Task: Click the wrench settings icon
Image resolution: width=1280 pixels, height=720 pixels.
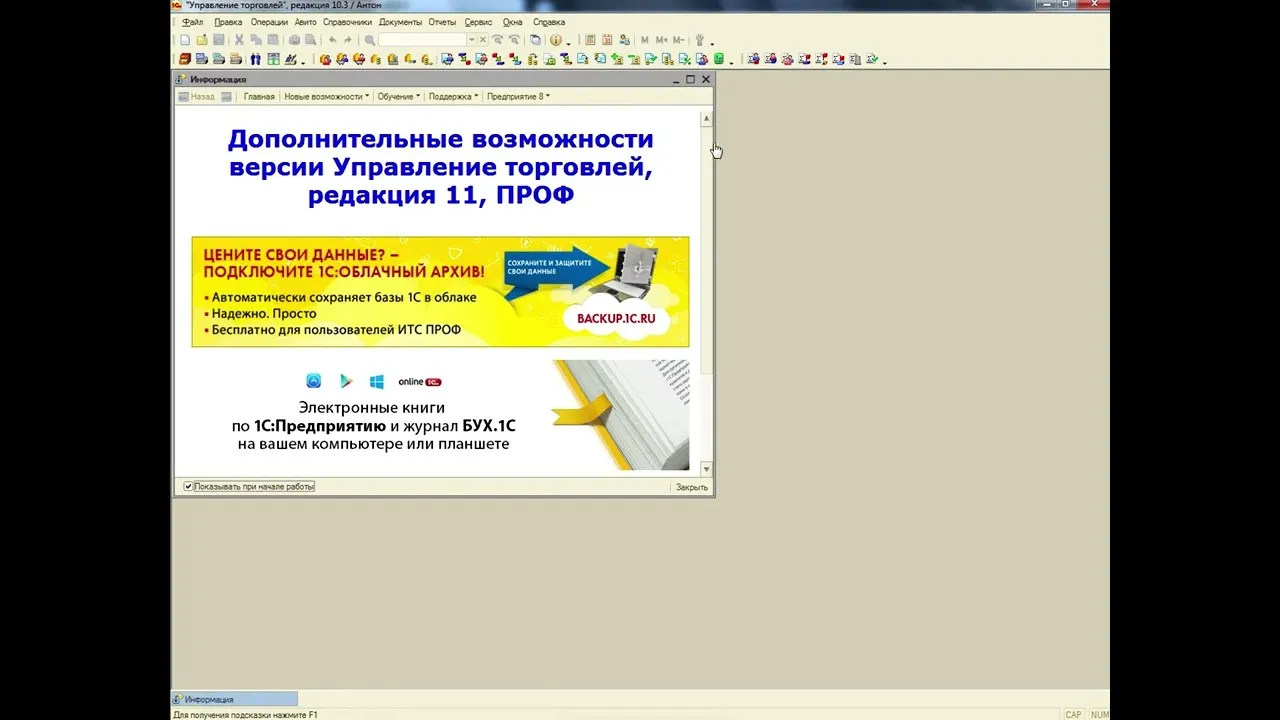Action: pos(700,40)
